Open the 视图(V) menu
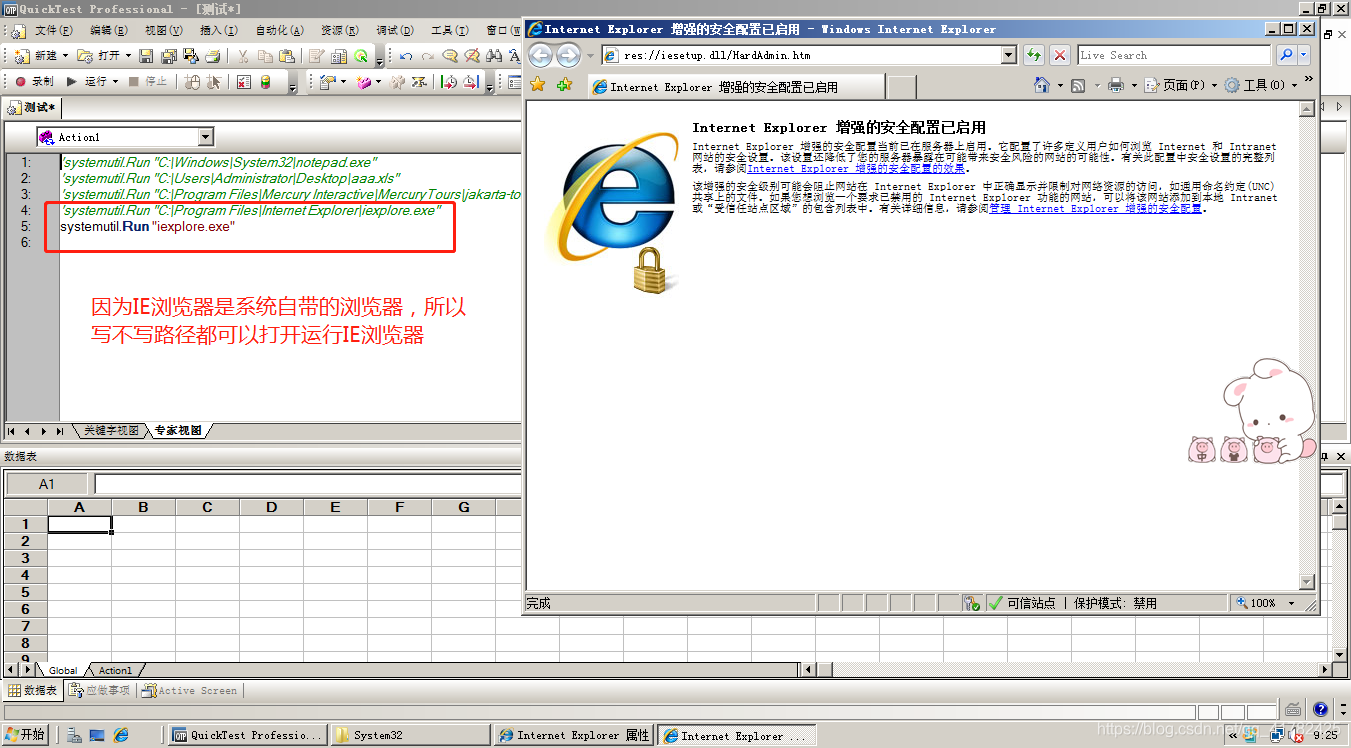1351x748 pixels. (164, 31)
